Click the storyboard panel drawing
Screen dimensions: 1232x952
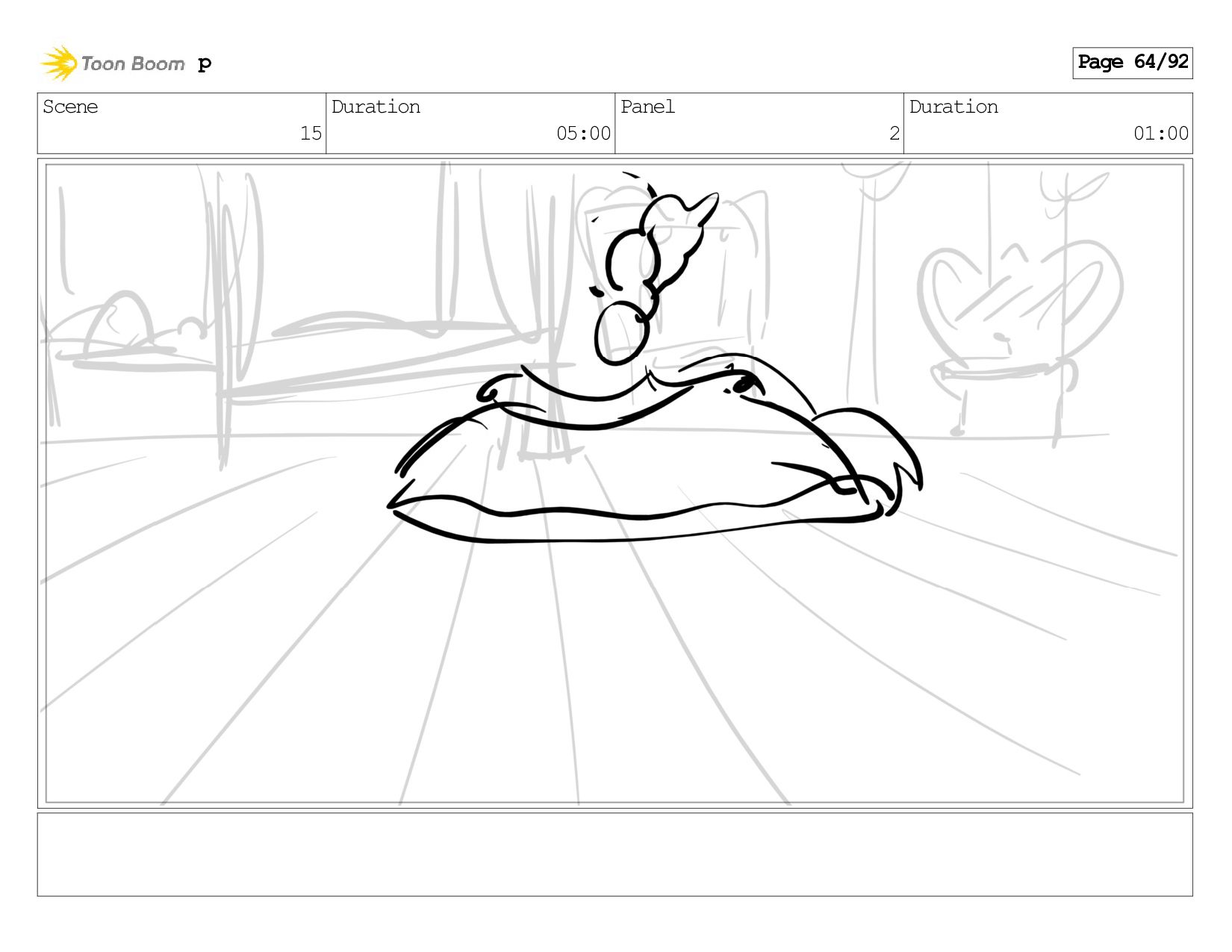click(615, 483)
